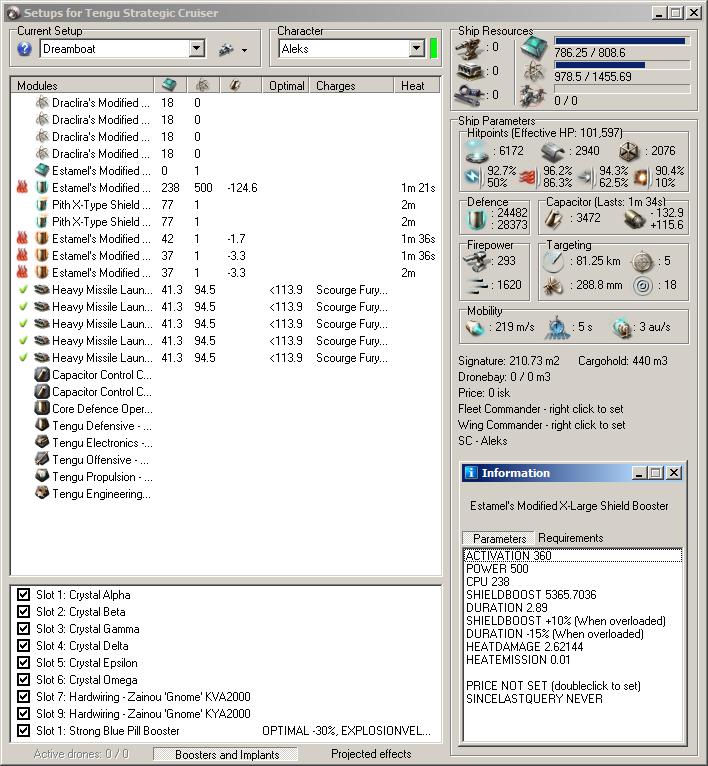This screenshot has height=766, width=708.
Task: Click the thermal resistance icon showing 96.2%
Action: point(528,176)
